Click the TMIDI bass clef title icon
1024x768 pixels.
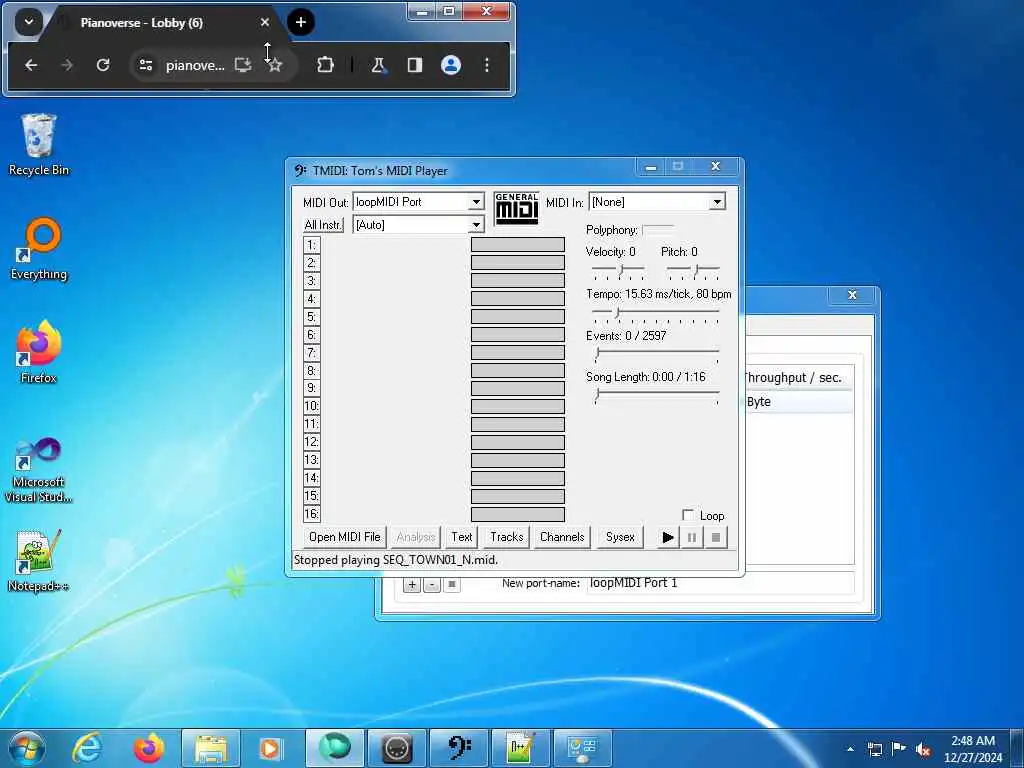point(300,170)
